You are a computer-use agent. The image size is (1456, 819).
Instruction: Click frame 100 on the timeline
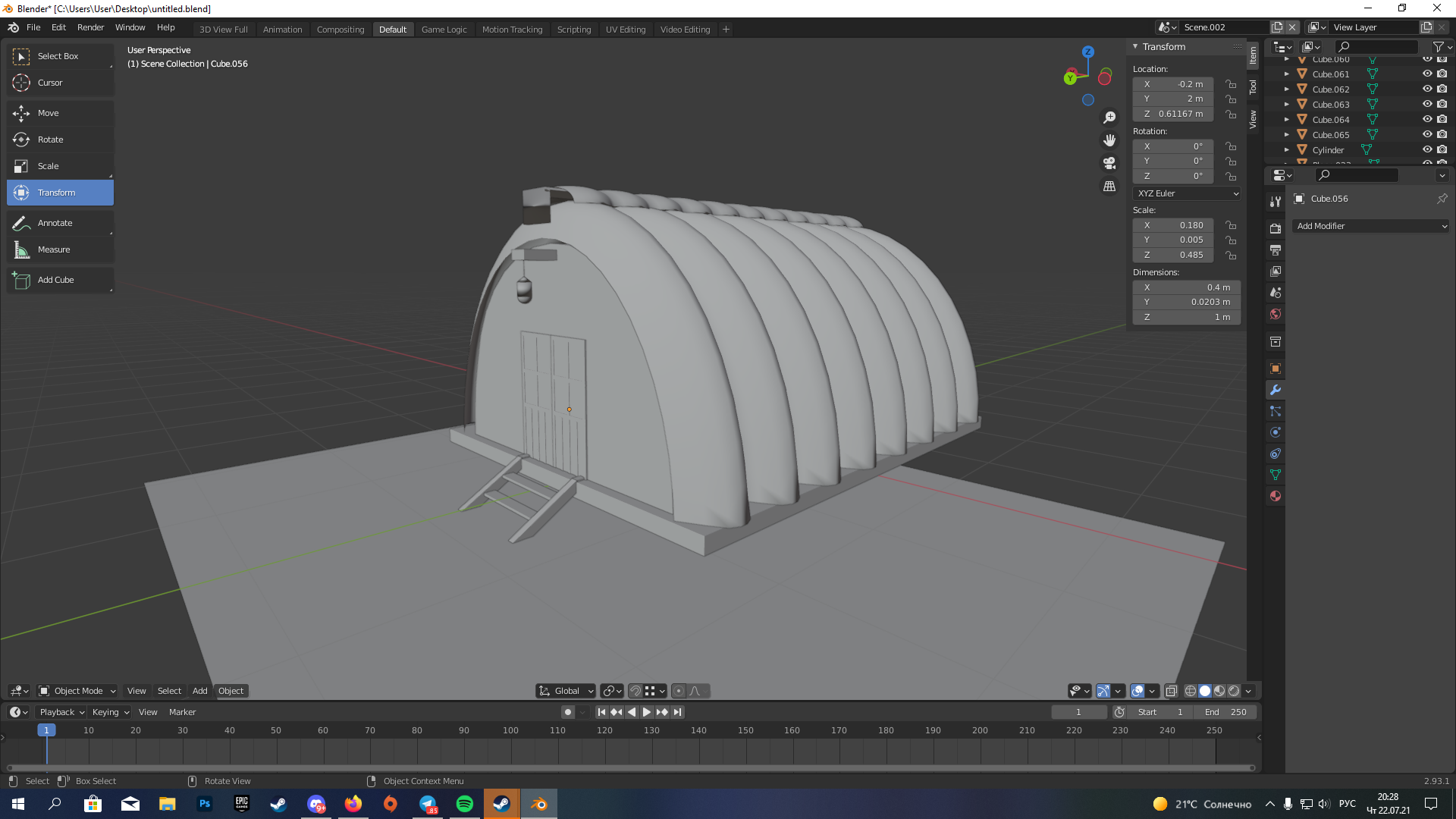click(510, 731)
